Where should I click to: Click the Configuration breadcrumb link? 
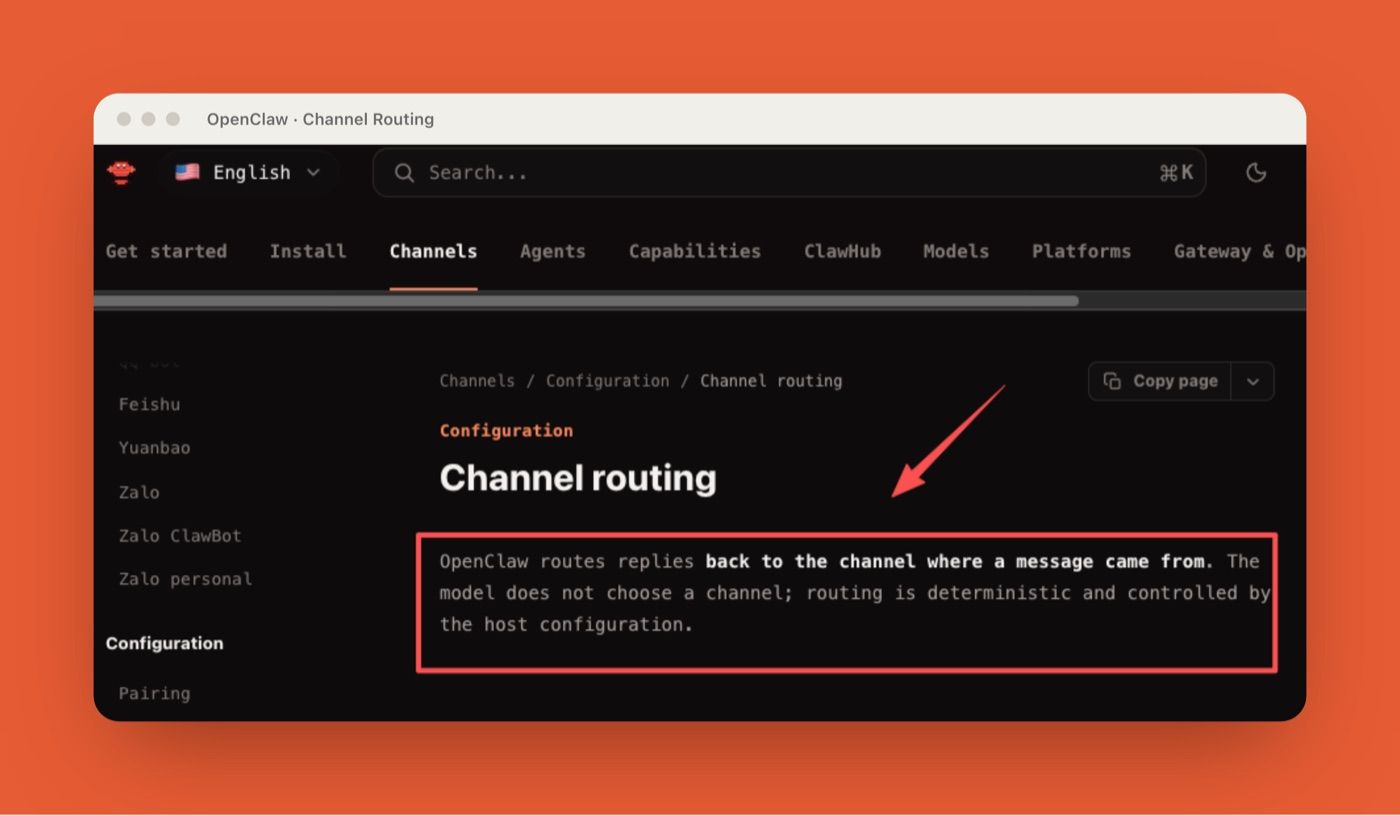(607, 381)
